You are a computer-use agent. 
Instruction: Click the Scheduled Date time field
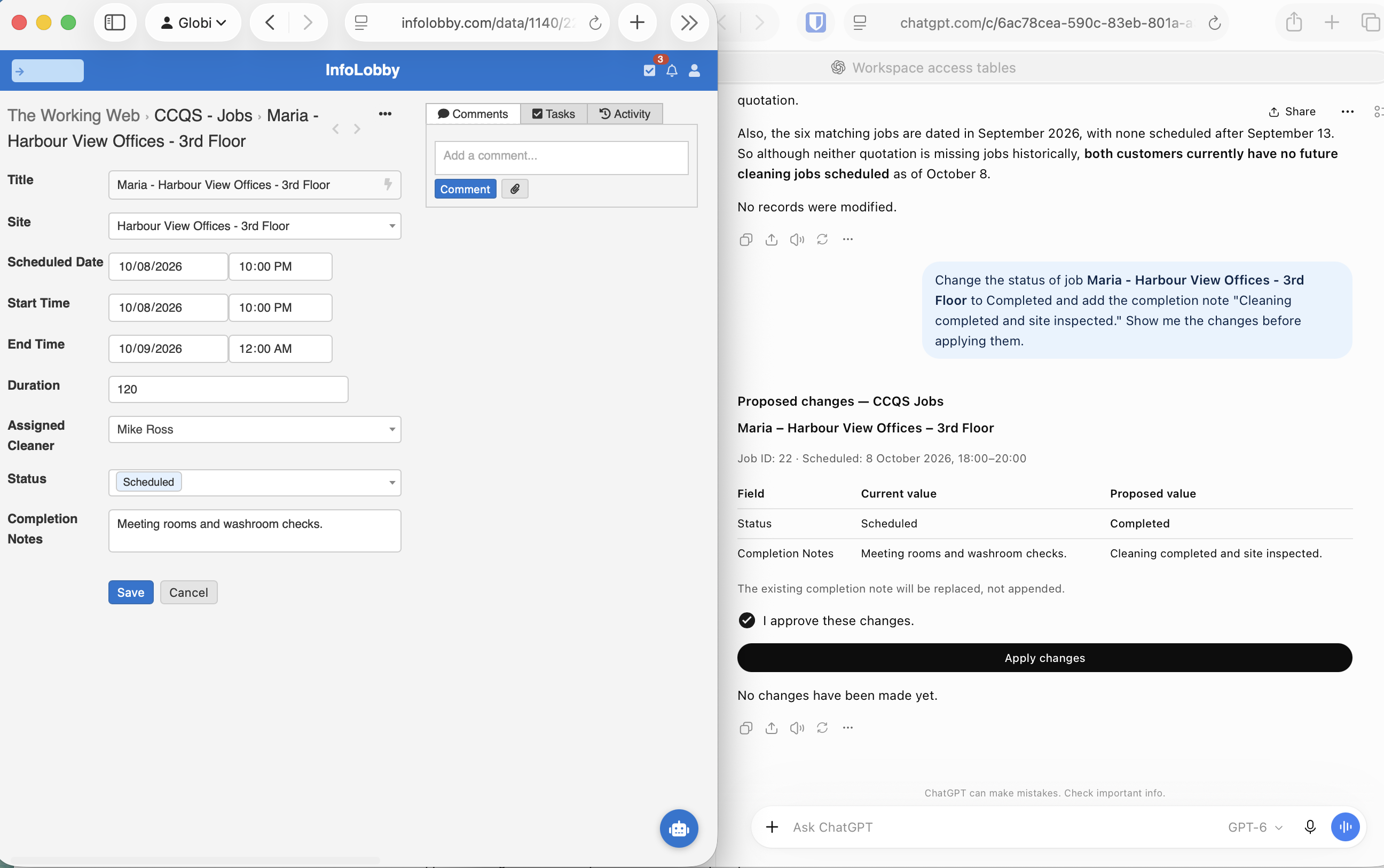[280, 266]
